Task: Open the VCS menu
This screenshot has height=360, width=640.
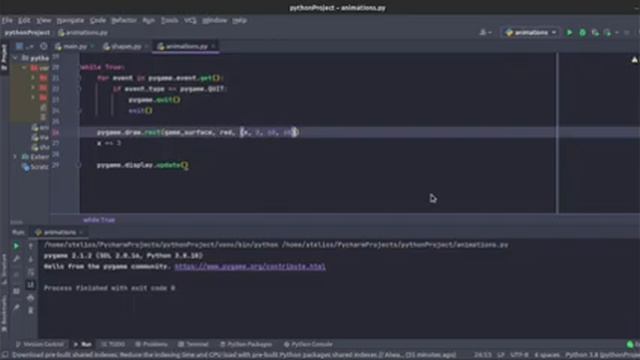Action: pos(190,20)
